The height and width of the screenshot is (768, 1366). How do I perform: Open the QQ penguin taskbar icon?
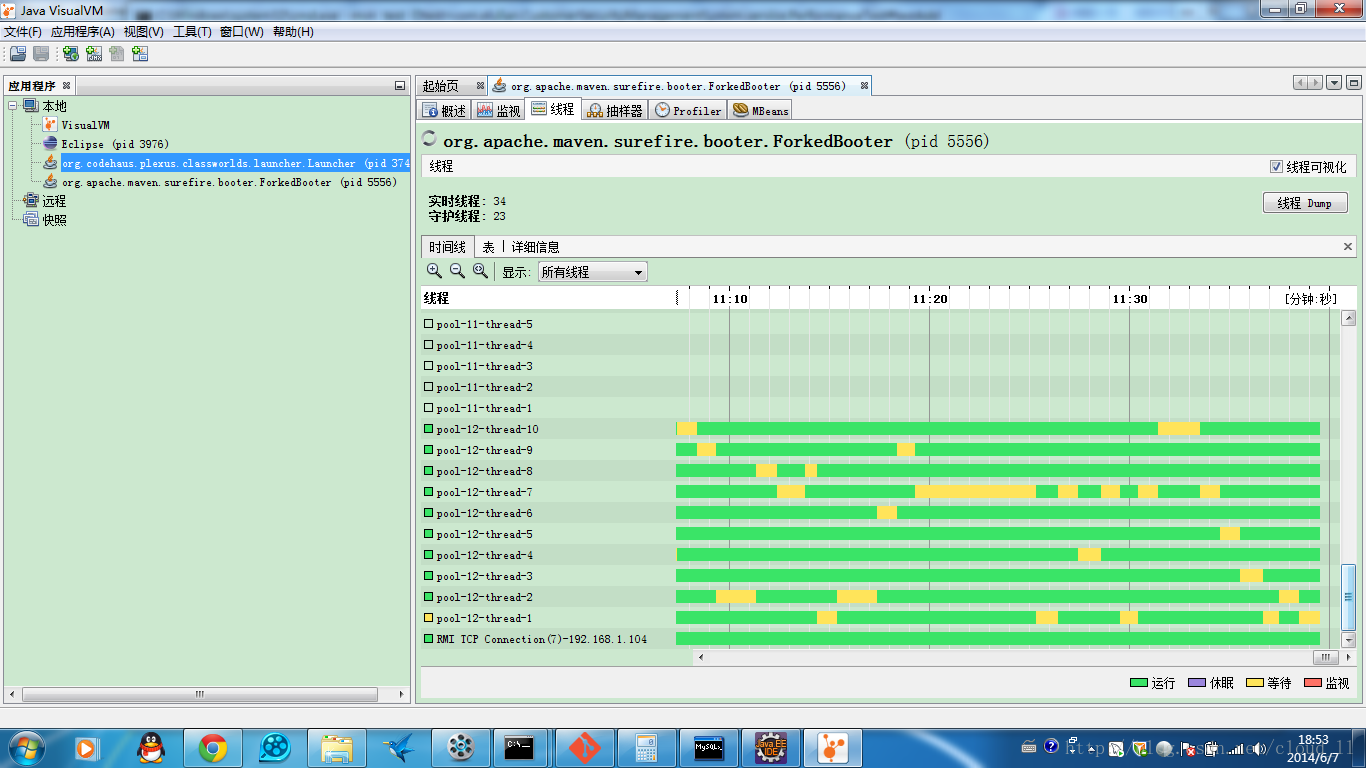(150, 747)
